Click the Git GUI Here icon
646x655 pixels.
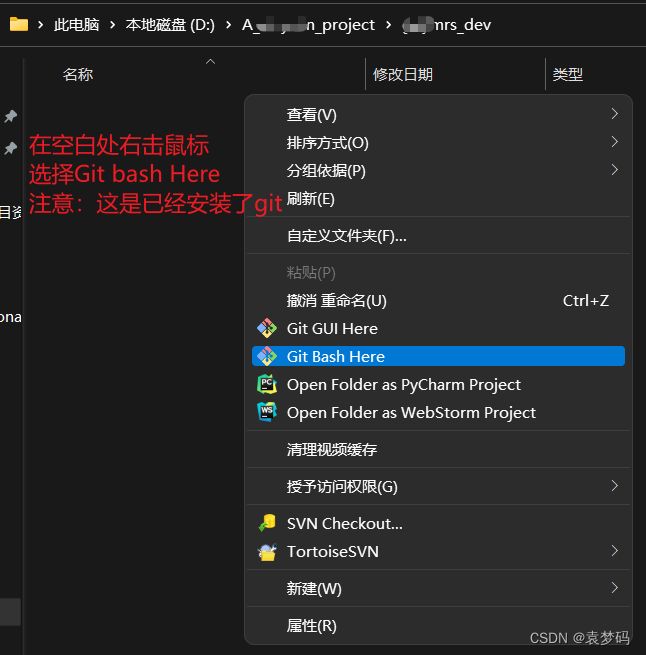(267, 328)
